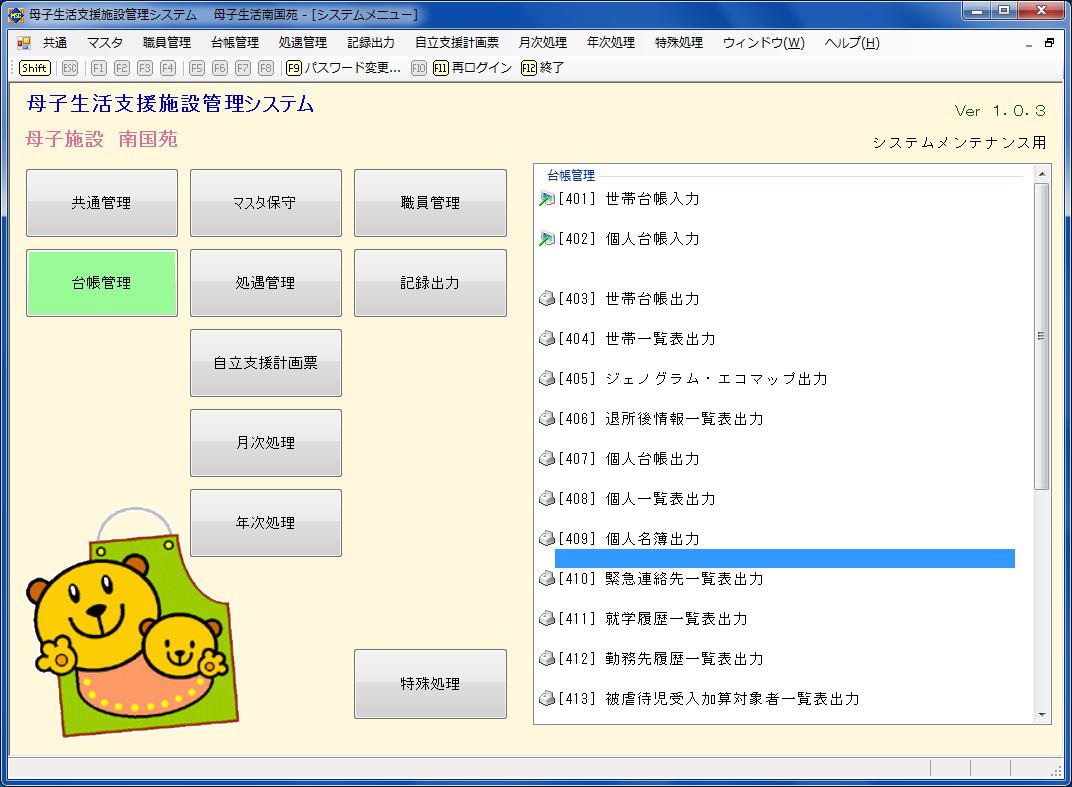Click the printer icon beside [412] 勤務先履歴一覧表出力
This screenshot has width=1072, height=787.
(546, 659)
